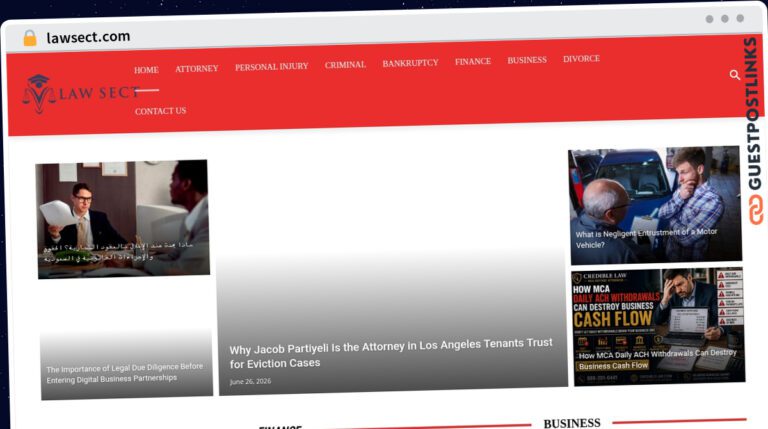Click the lawsect.com address bar

[x=88, y=37]
